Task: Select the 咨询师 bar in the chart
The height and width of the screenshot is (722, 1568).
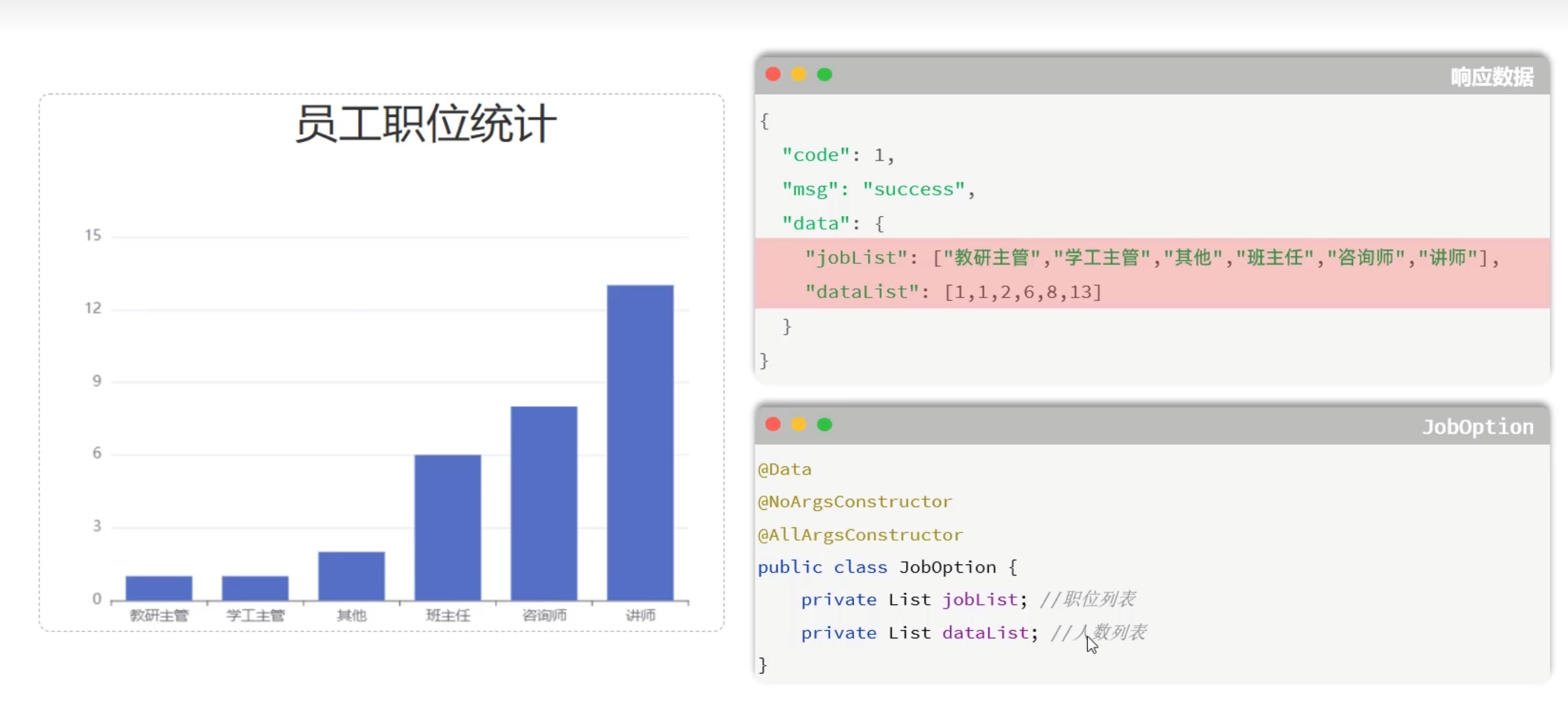Action: (544, 503)
